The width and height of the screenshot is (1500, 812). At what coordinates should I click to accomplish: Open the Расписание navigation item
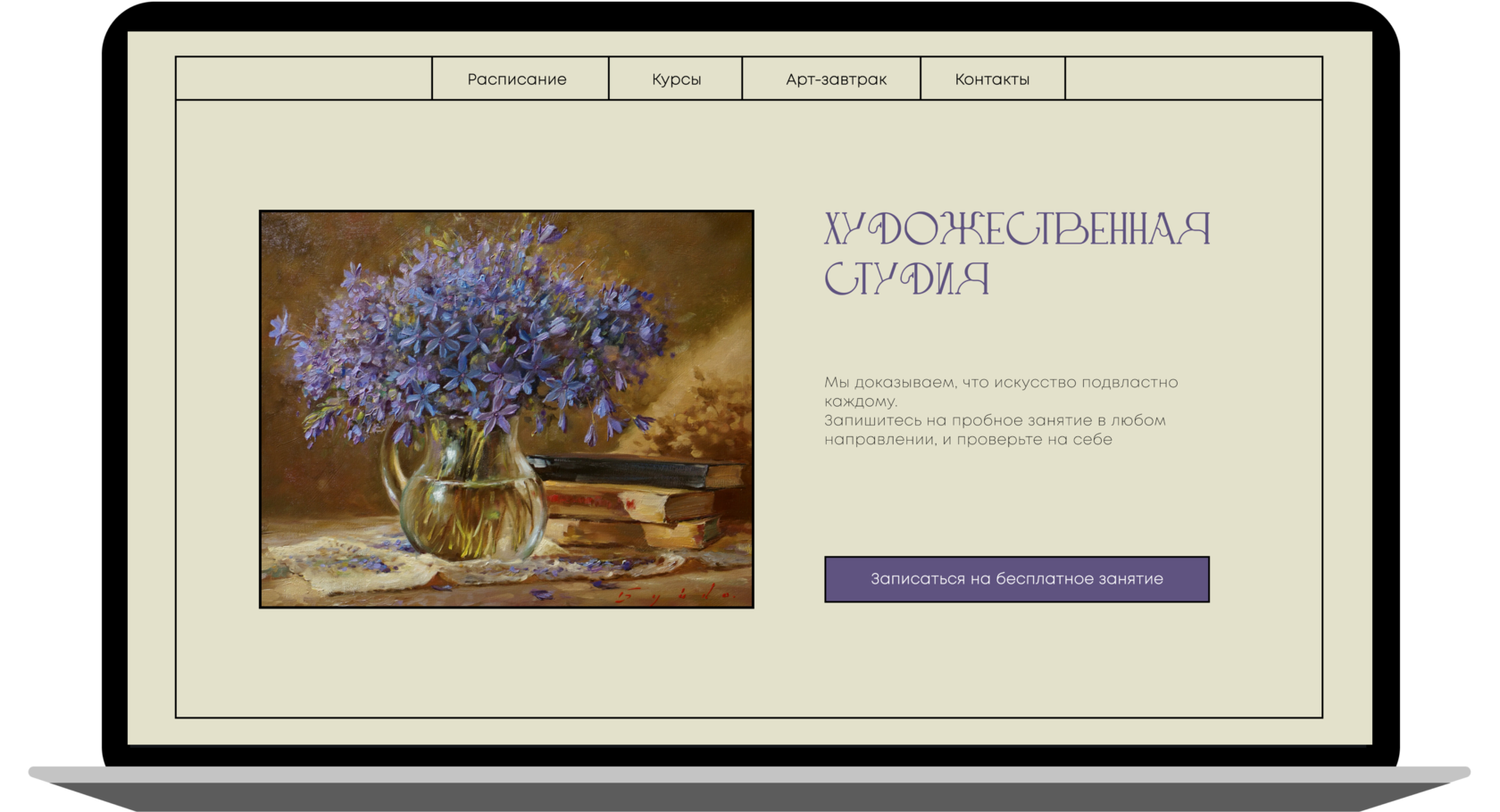(x=517, y=79)
